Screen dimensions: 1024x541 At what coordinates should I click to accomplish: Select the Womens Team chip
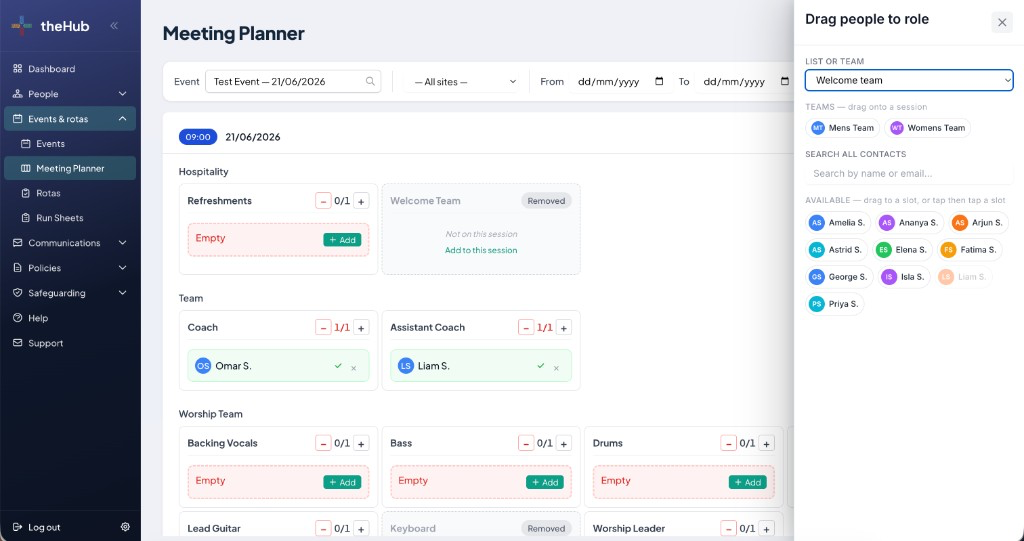point(927,128)
